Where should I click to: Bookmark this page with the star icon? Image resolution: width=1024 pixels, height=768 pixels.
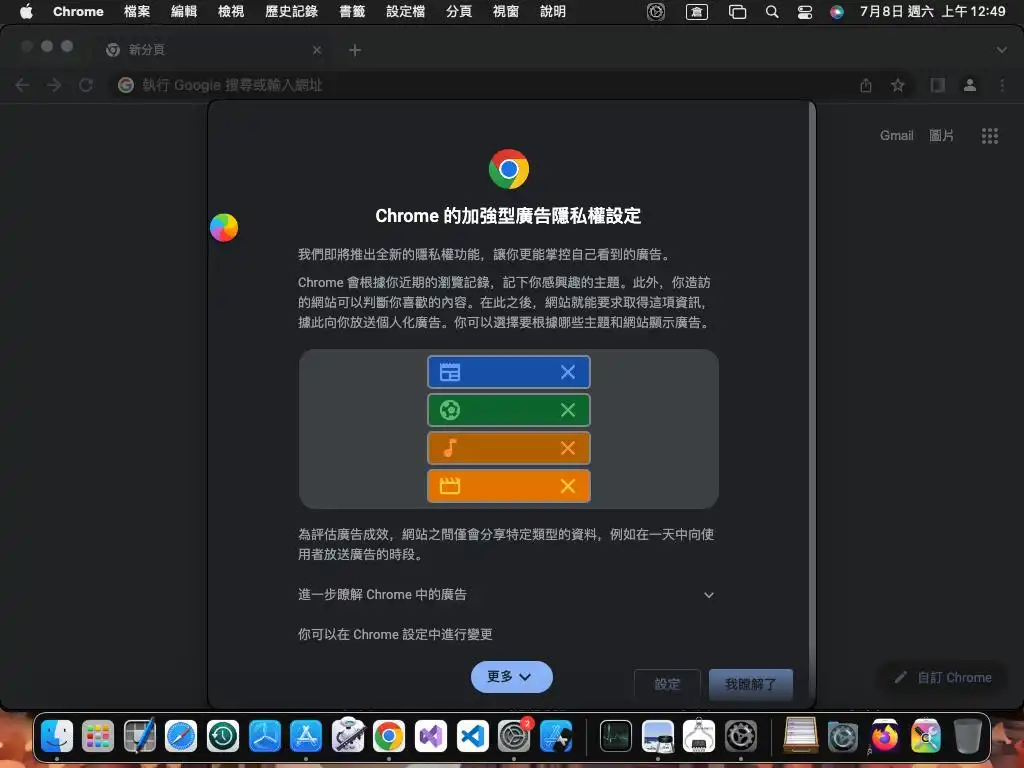click(x=898, y=86)
